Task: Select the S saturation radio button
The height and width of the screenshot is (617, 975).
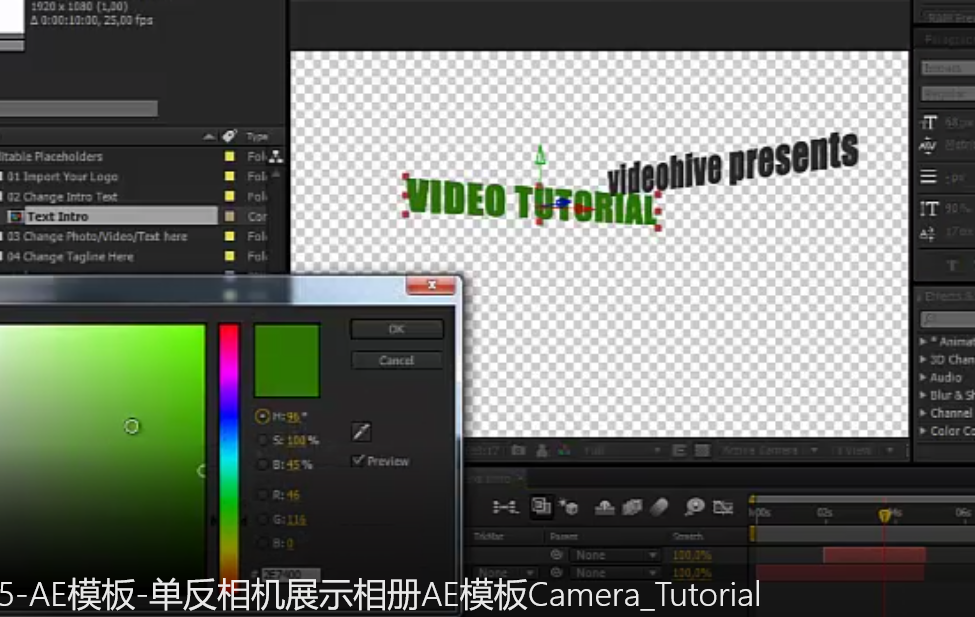Action: point(262,440)
